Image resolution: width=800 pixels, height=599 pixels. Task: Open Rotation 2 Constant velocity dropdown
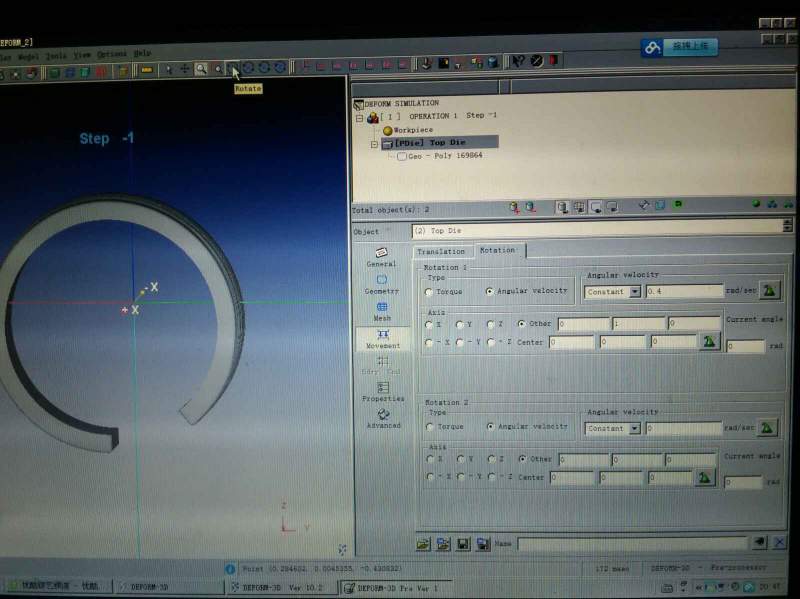pyautogui.click(x=634, y=428)
